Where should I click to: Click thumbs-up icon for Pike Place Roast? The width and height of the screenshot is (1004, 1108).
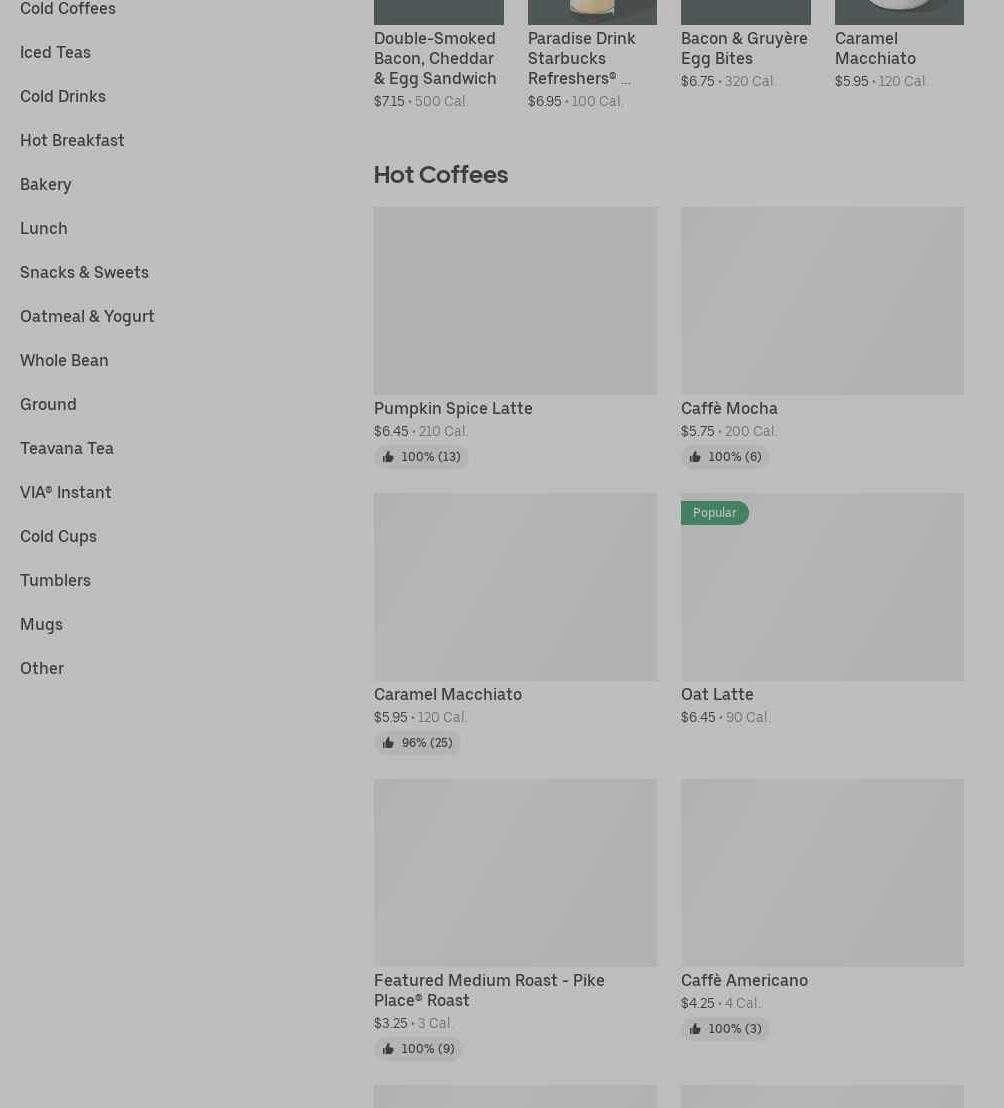[388, 1049]
